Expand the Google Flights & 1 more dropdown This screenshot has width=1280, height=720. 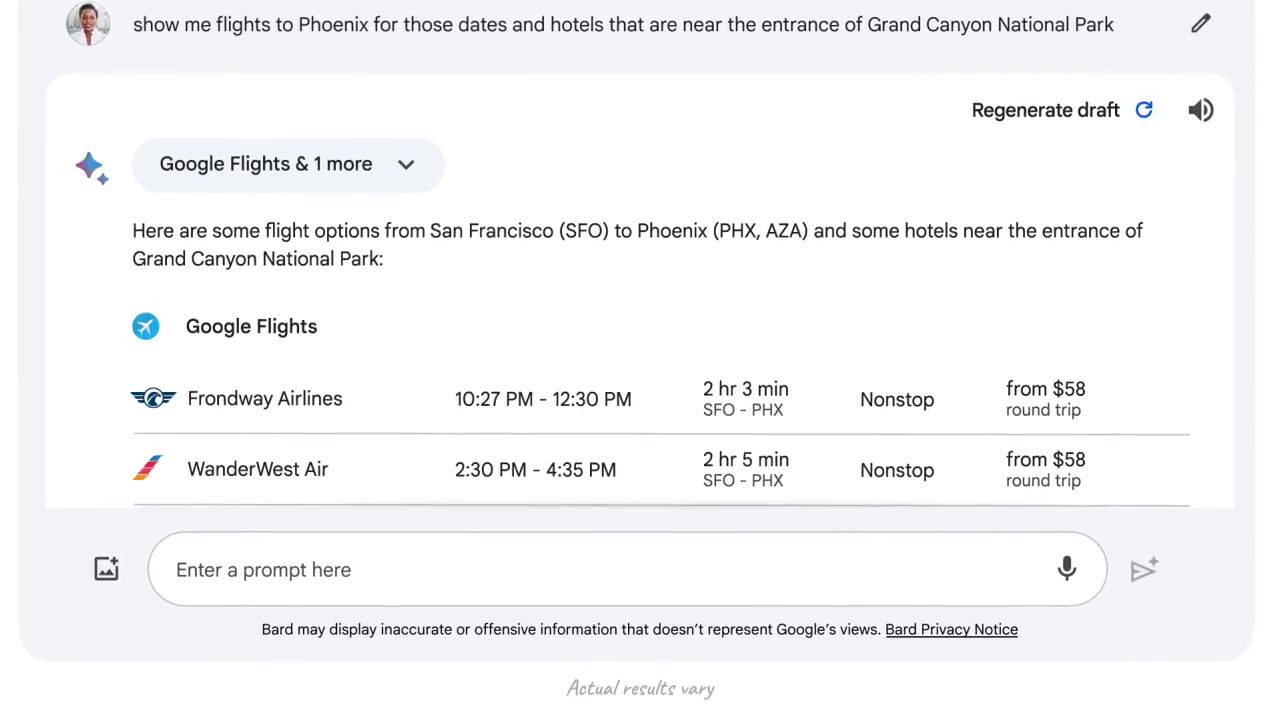tap(288, 165)
